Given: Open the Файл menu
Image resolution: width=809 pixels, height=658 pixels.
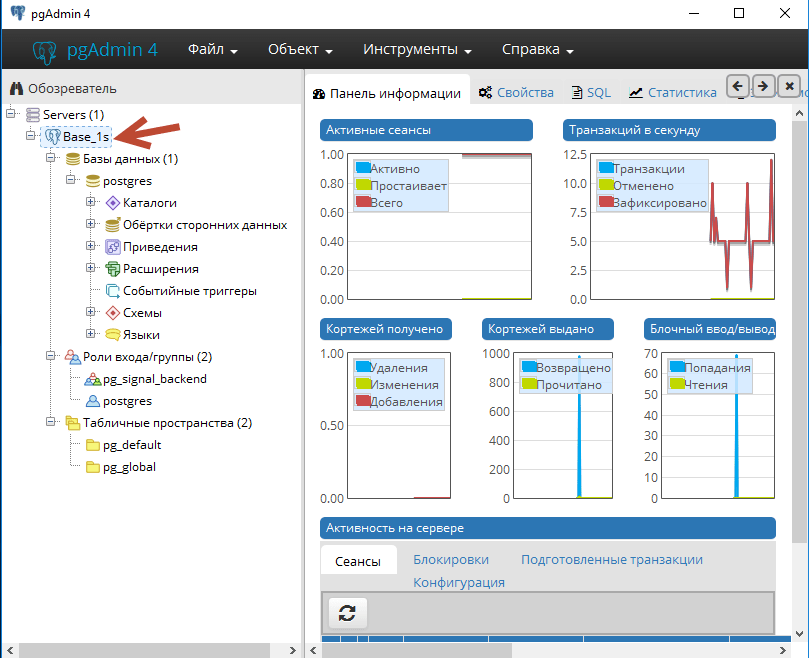Looking at the screenshot, I should click(x=212, y=50).
